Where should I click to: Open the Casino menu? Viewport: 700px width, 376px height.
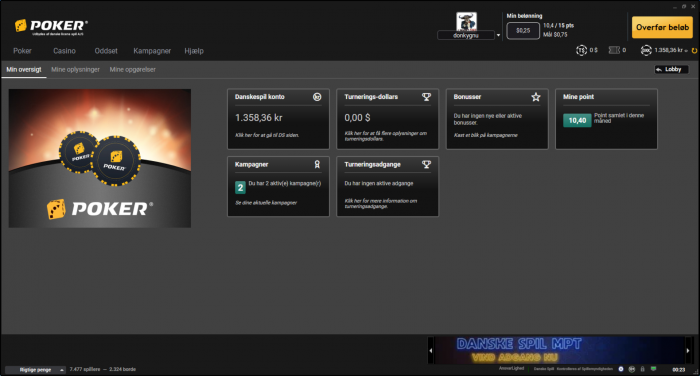[x=64, y=51]
